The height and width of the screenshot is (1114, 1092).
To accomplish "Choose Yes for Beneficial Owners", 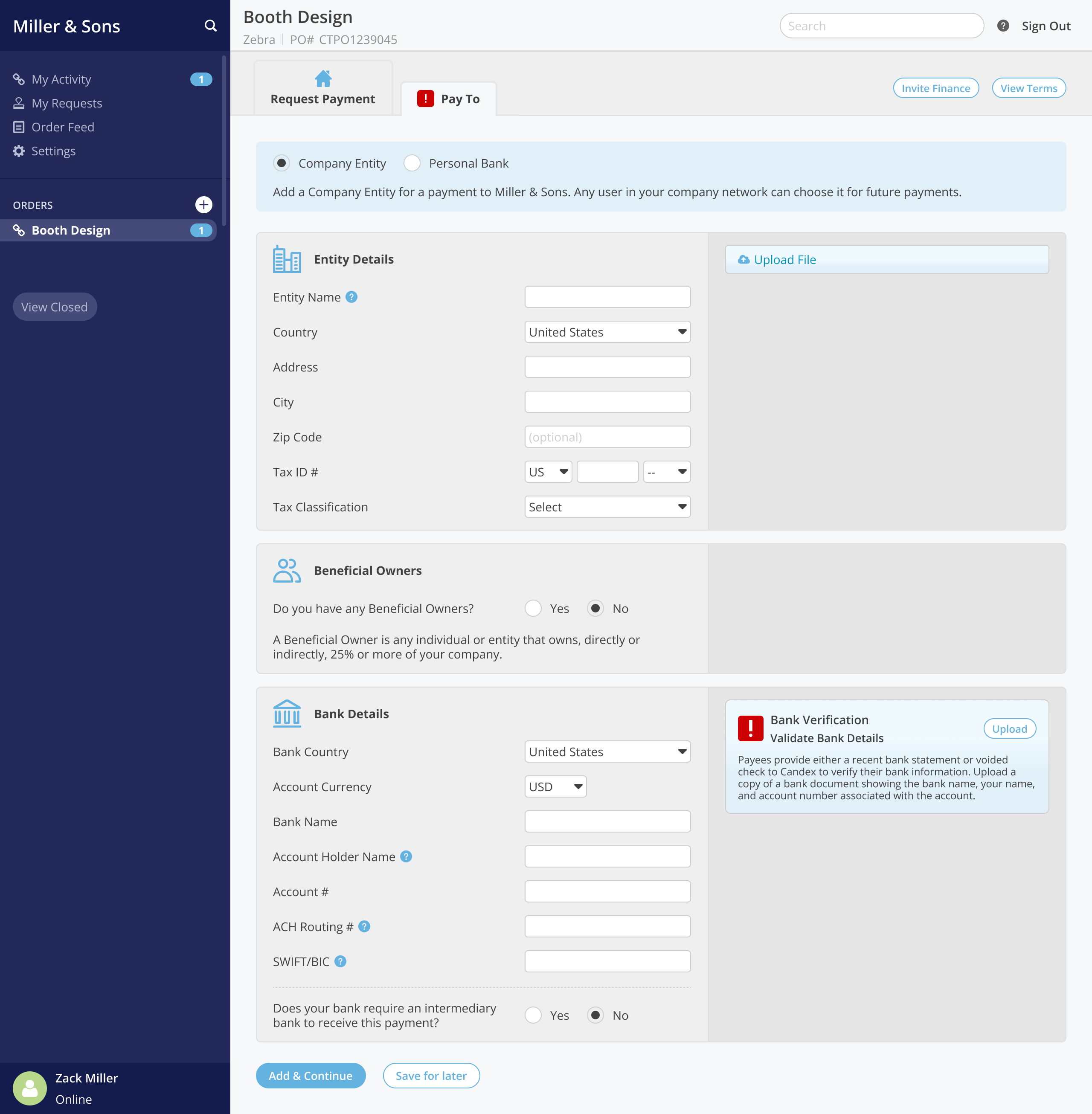I will pyautogui.click(x=533, y=608).
